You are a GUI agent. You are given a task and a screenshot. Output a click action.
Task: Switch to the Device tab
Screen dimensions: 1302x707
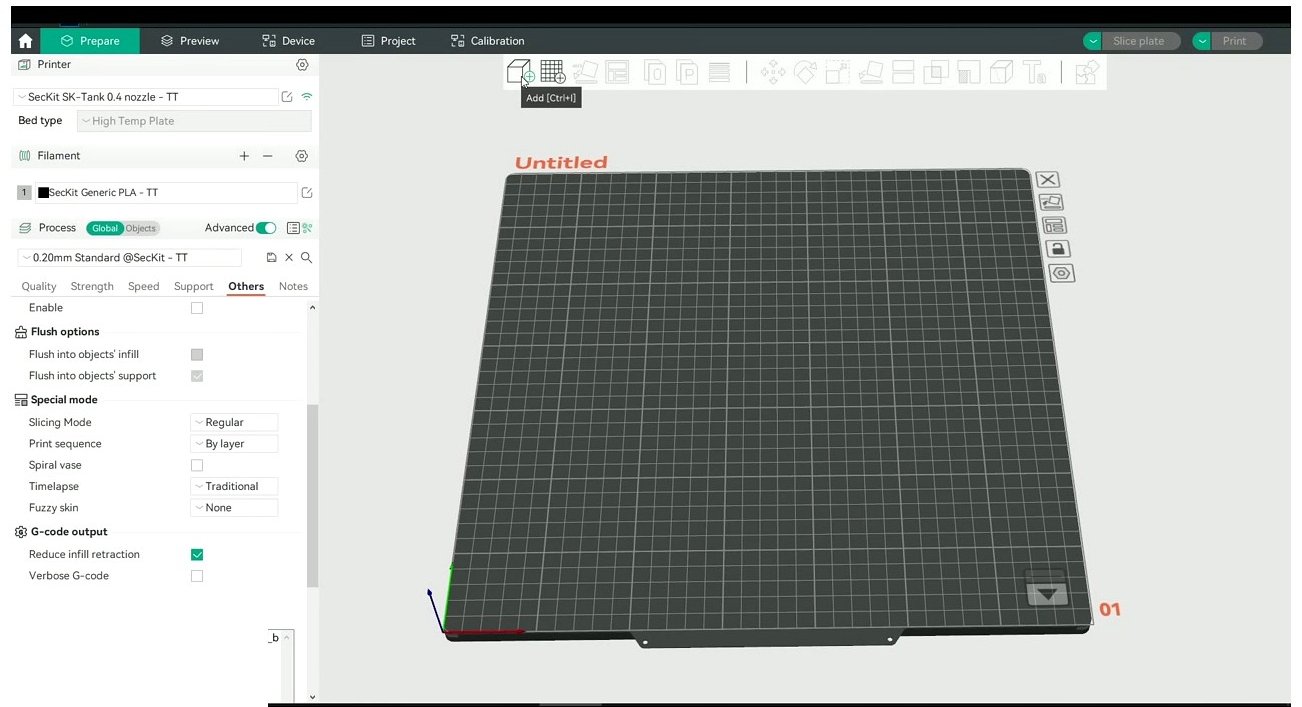click(288, 41)
